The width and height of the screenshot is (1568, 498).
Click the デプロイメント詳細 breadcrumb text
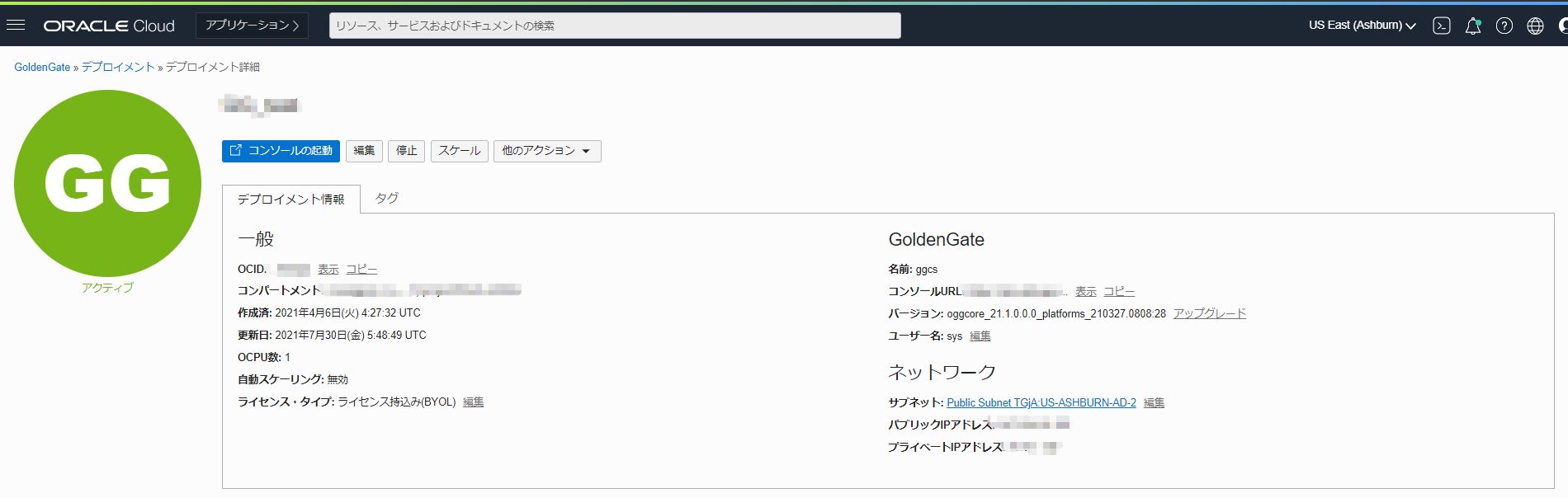coord(213,67)
